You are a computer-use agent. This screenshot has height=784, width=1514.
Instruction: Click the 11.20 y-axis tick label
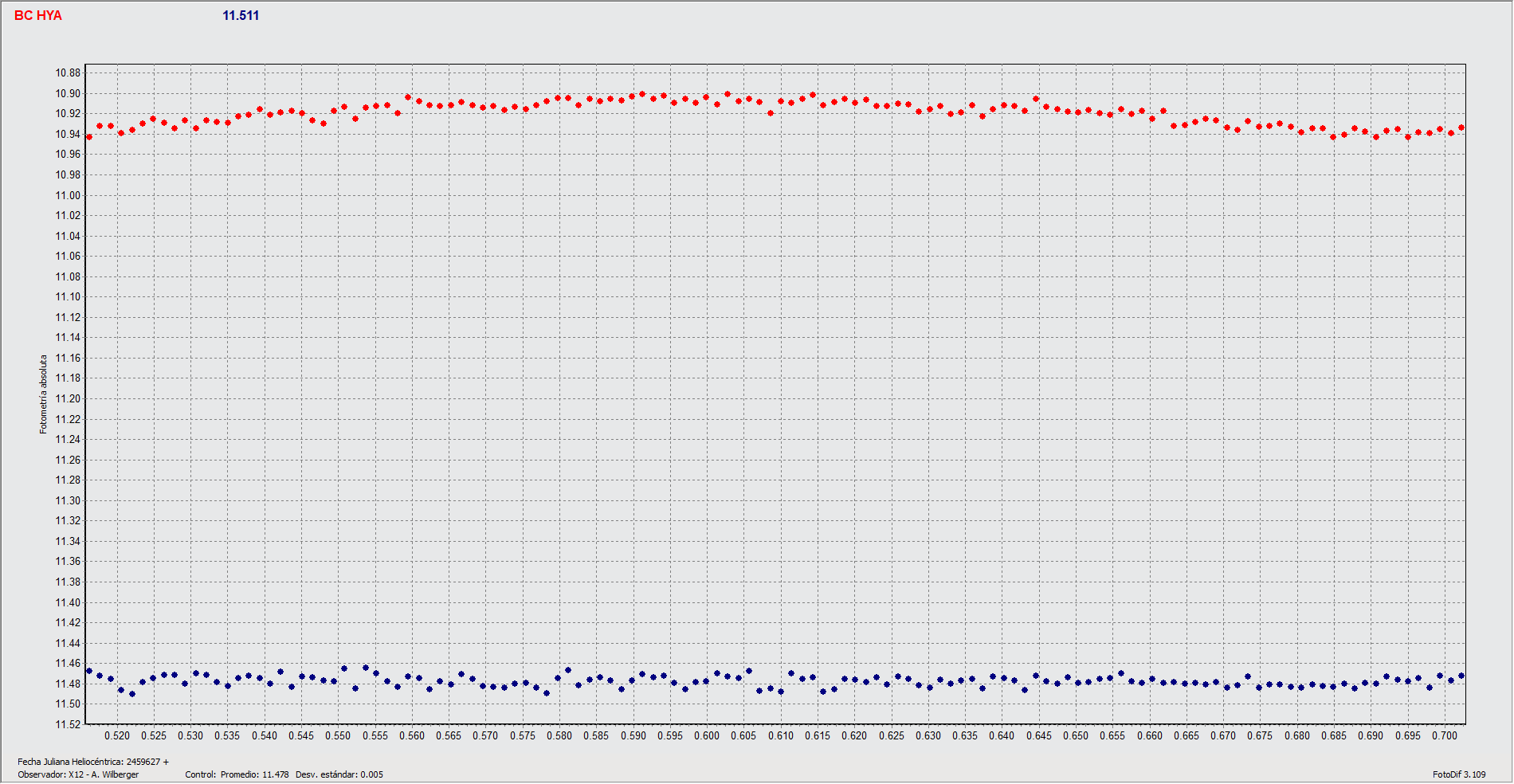coord(68,399)
